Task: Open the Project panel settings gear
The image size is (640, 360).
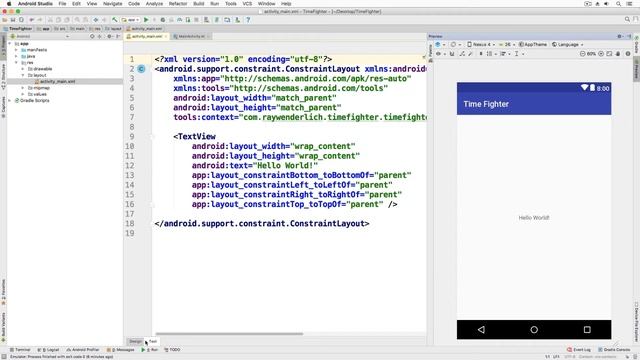Action: click(x=109, y=36)
